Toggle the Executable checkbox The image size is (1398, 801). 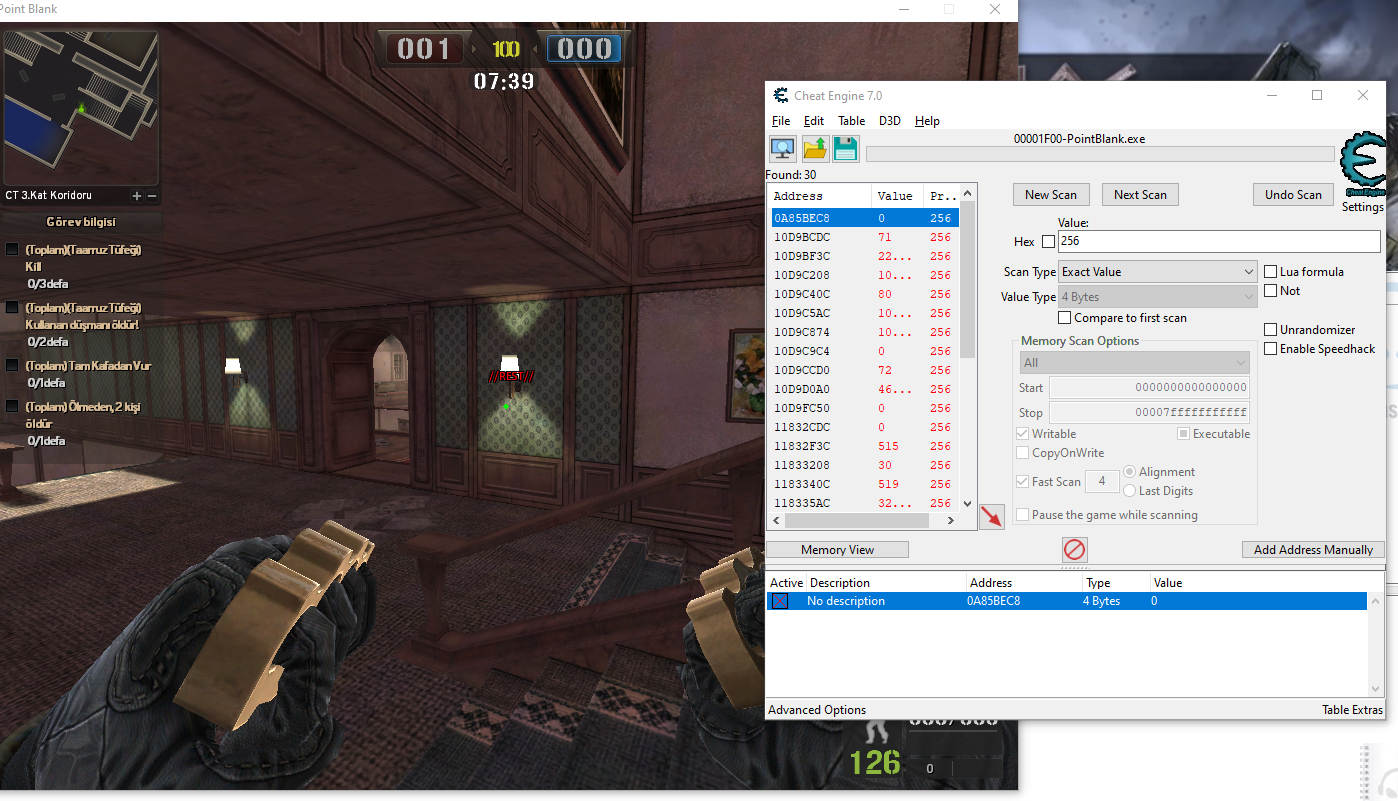click(1183, 434)
